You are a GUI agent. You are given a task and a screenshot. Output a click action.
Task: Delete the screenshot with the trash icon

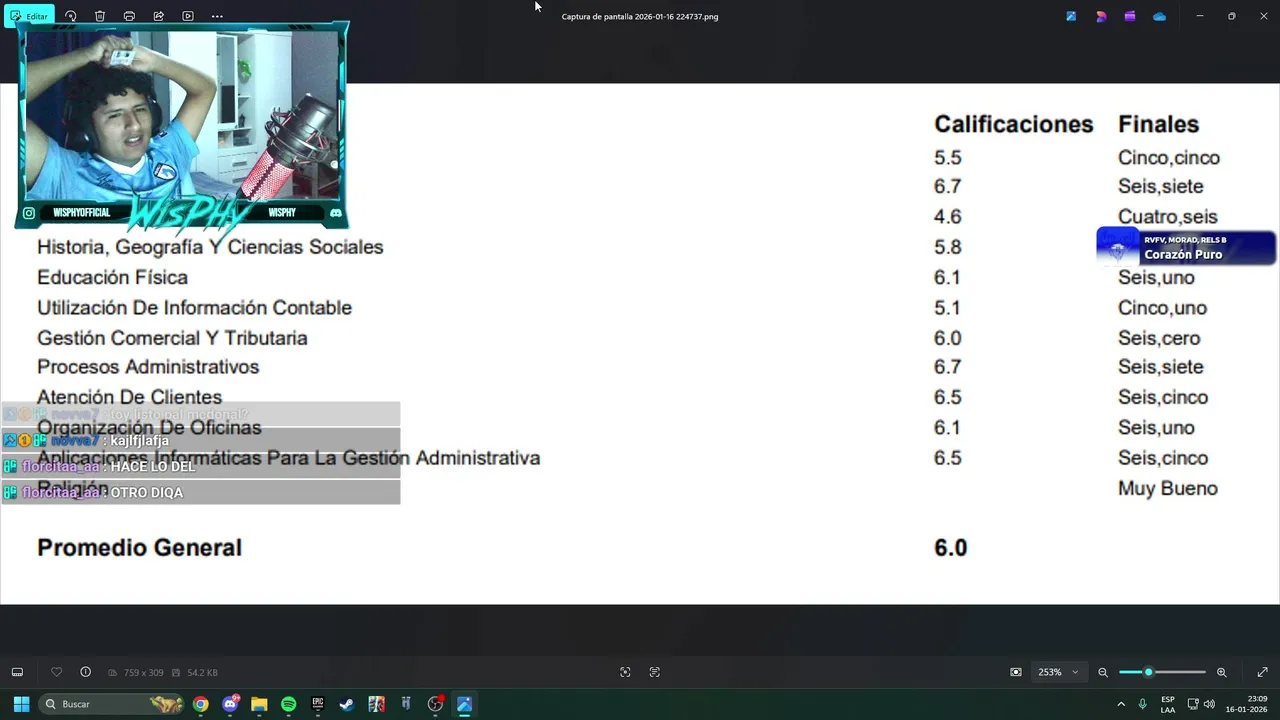pos(100,16)
